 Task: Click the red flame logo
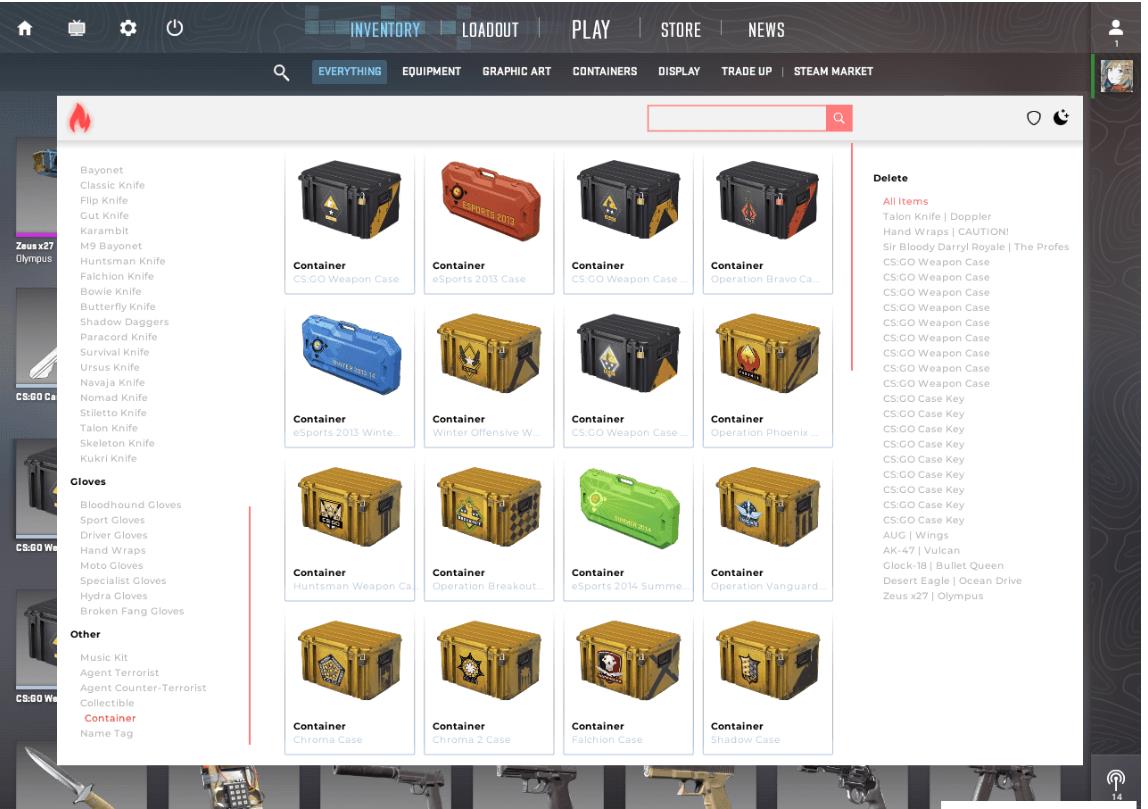pos(80,118)
